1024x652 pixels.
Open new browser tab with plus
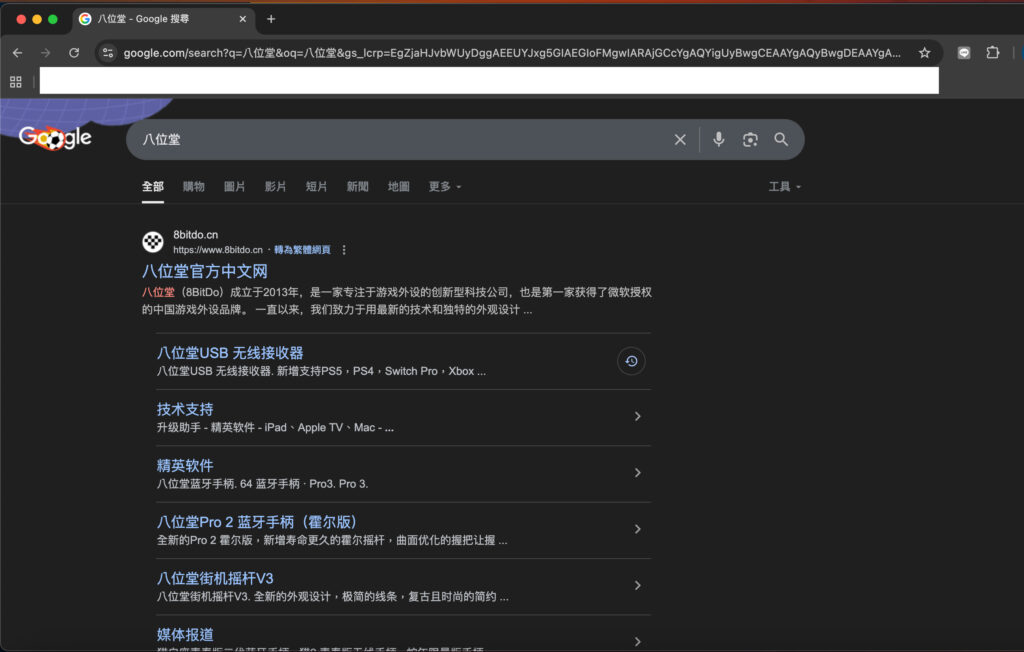tap(271, 19)
